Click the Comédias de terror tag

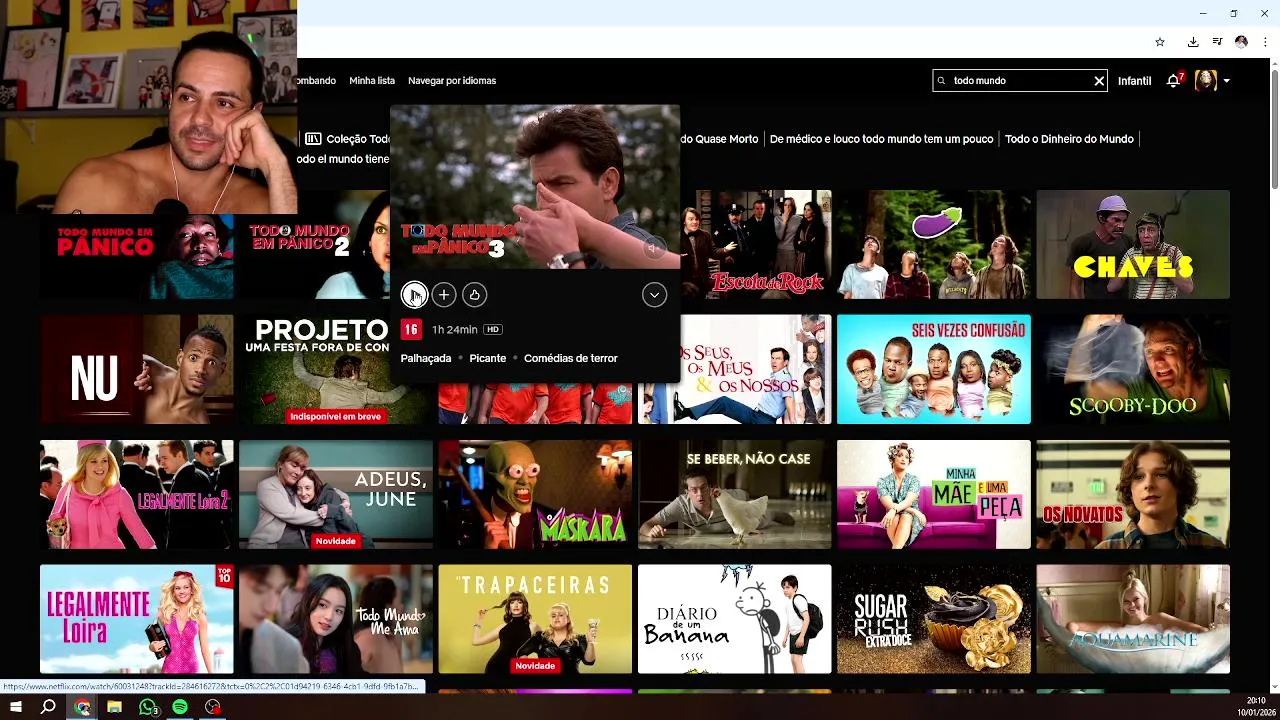[571, 358]
